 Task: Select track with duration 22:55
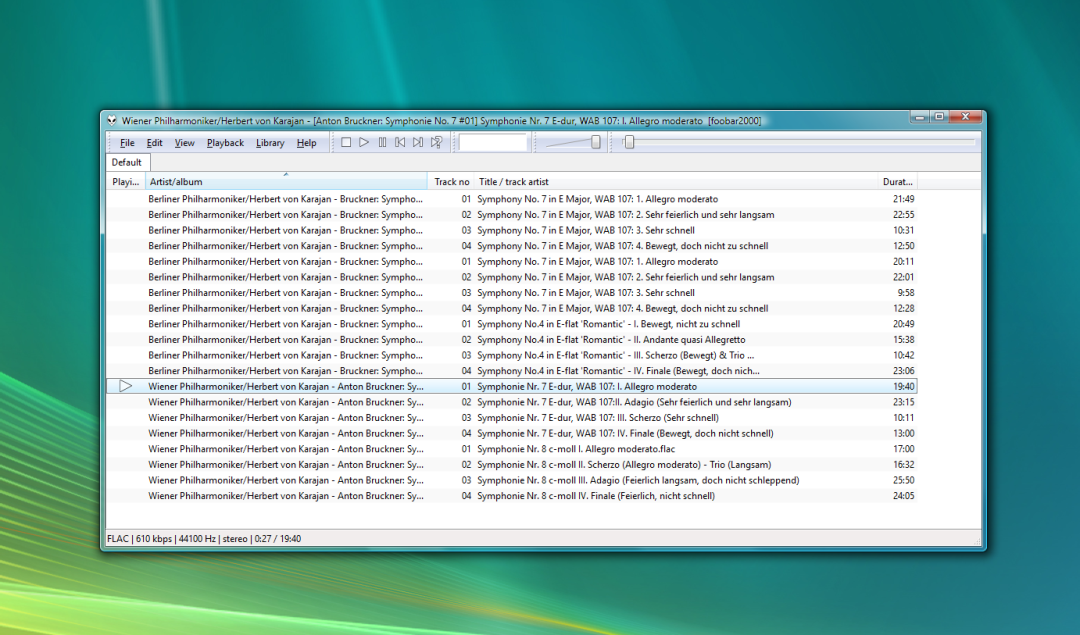(512, 215)
